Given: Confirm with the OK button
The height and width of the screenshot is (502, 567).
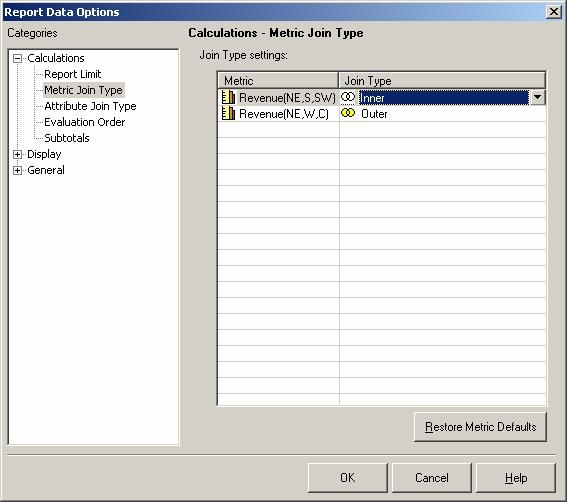Looking at the screenshot, I should (348, 478).
